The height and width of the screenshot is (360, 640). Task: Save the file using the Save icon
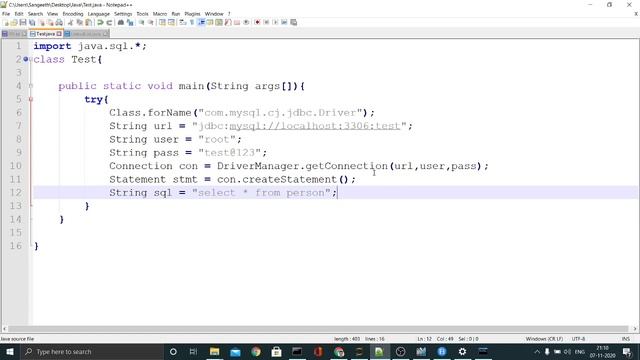[23, 22]
